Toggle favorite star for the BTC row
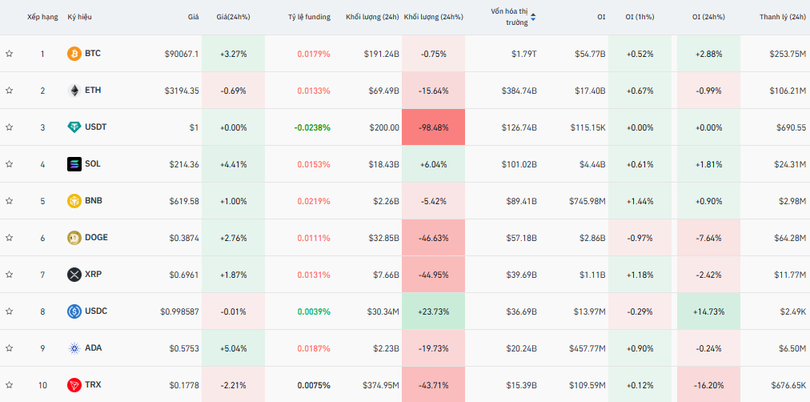Viewport: 810px width, 402px height. point(9,53)
